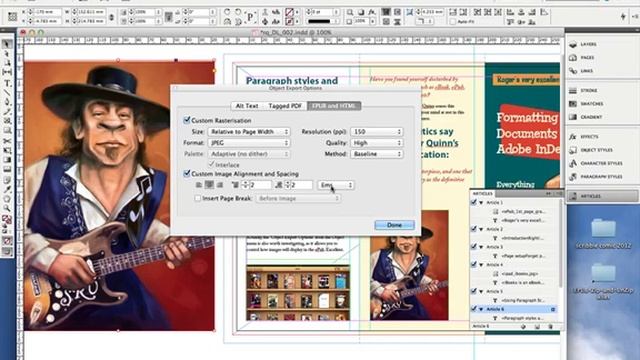Screen dimensions: 640x360
Task: Open the Links panel icon
Action: (x=573, y=71)
